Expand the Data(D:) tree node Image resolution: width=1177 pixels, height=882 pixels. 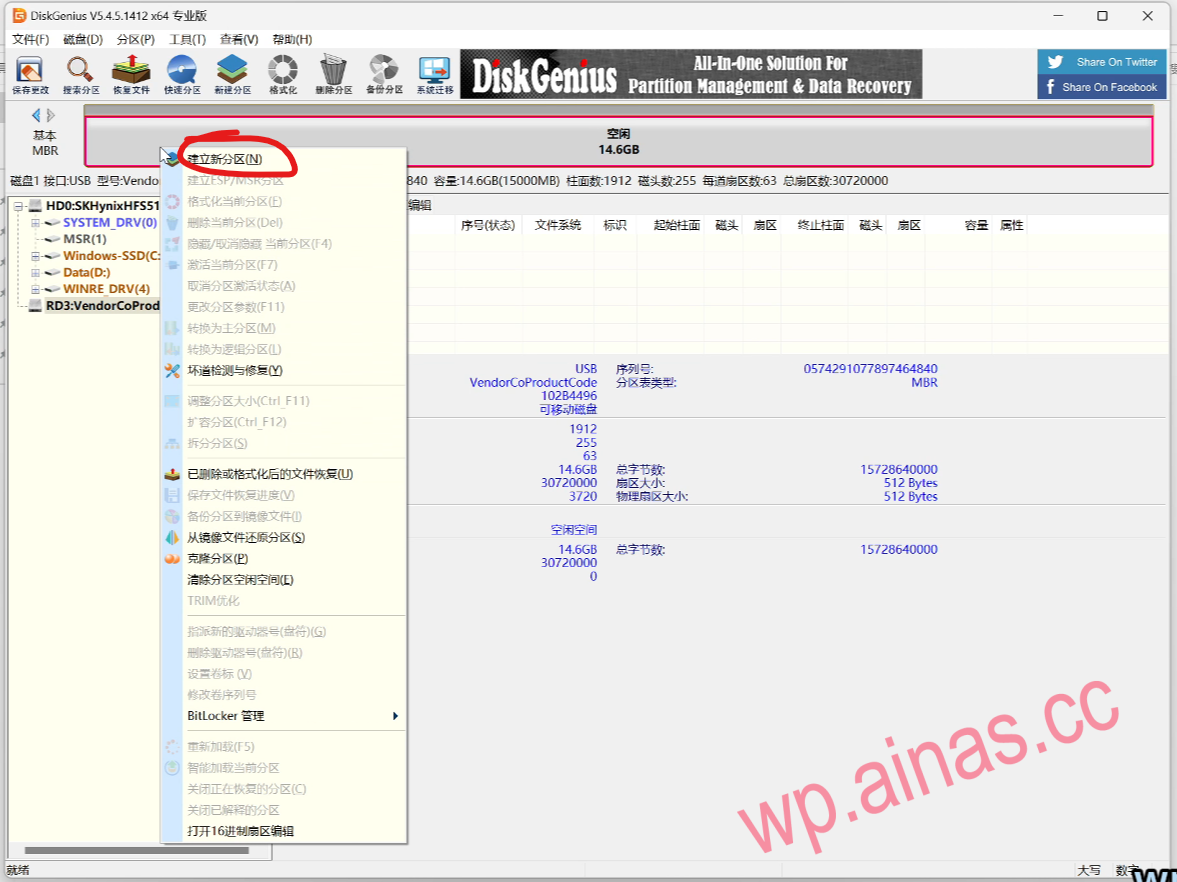[x=35, y=272]
